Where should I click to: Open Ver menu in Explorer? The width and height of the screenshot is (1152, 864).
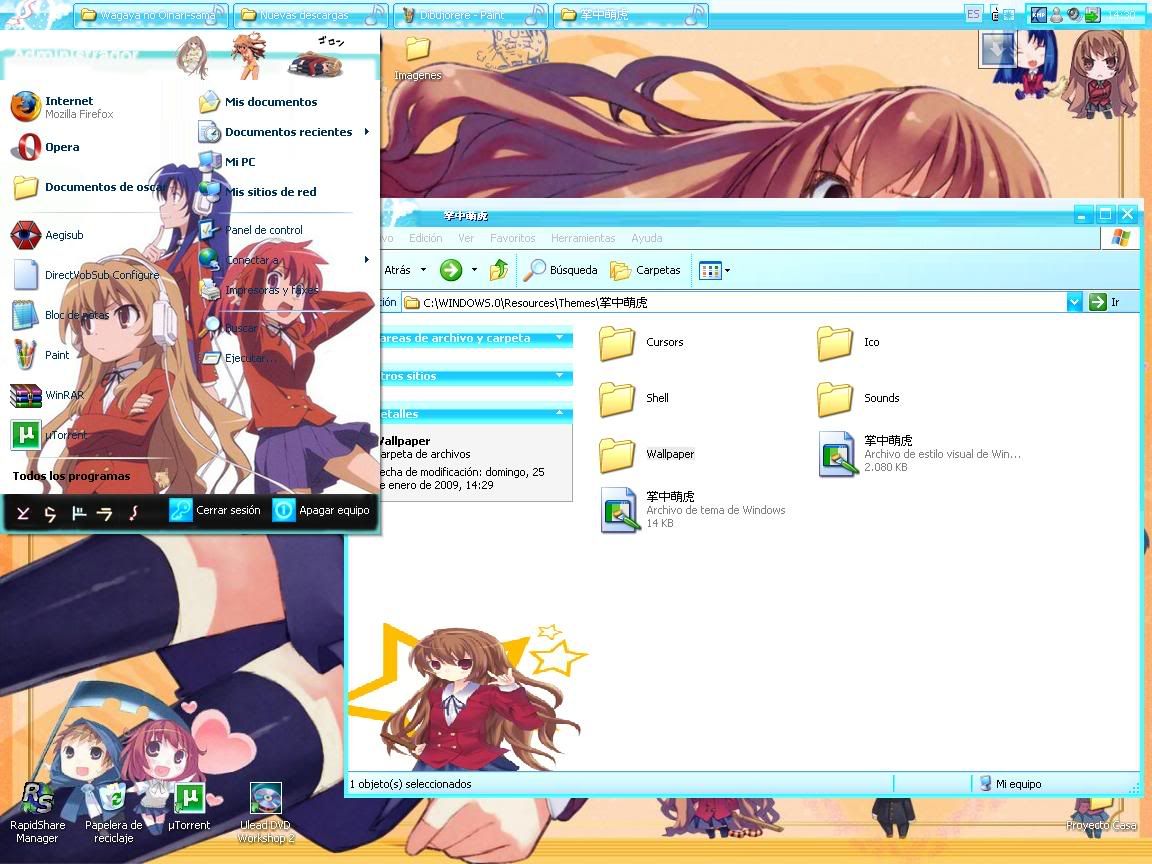(466, 238)
